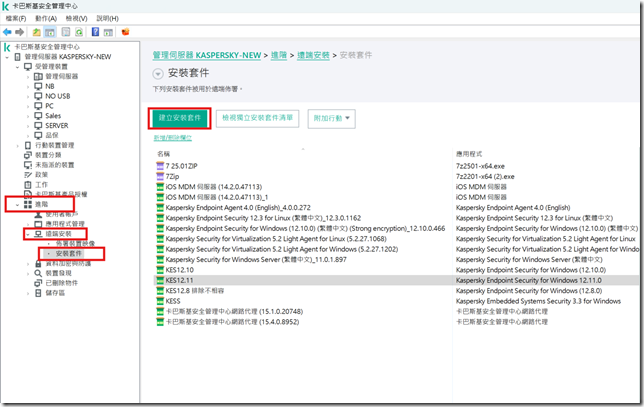Click the 新增/刪除欄位 link
Screen dimensions: 644x407
point(173,137)
